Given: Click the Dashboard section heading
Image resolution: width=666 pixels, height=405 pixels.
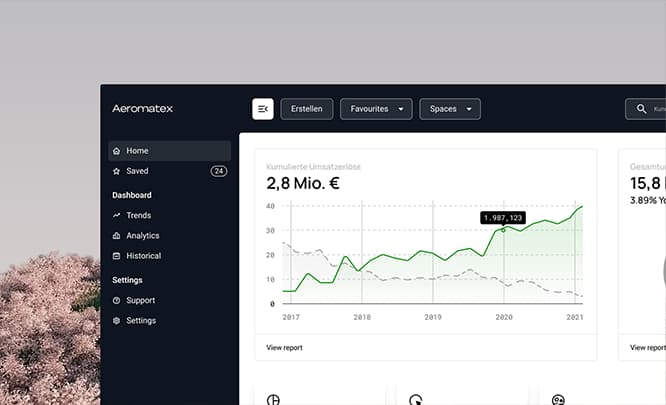Looking at the screenshot, I should pyautogui.click(x=132, y=195).
